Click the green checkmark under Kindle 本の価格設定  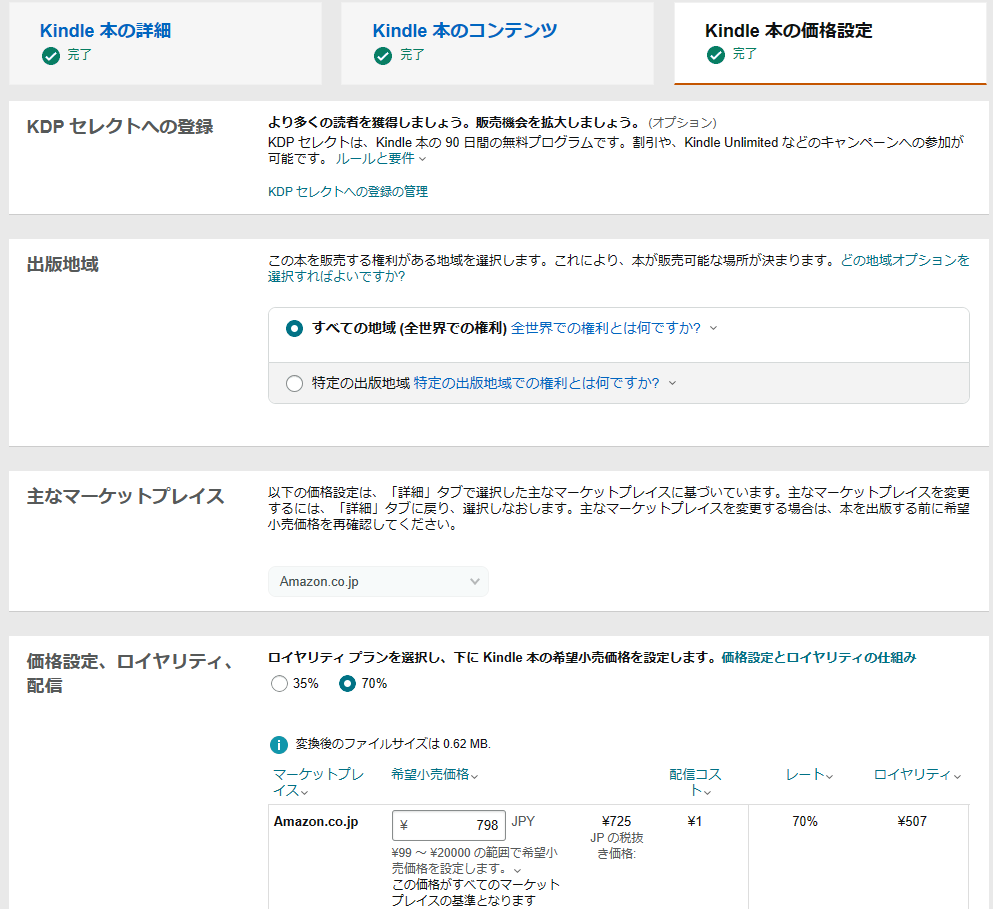click(x=715, y=55)
